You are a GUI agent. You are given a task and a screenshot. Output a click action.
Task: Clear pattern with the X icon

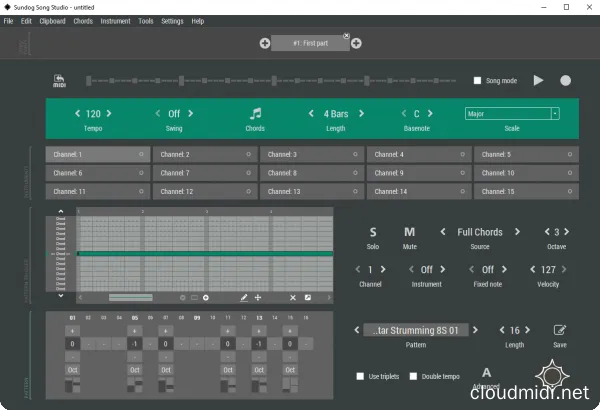[x=293, y=297]
